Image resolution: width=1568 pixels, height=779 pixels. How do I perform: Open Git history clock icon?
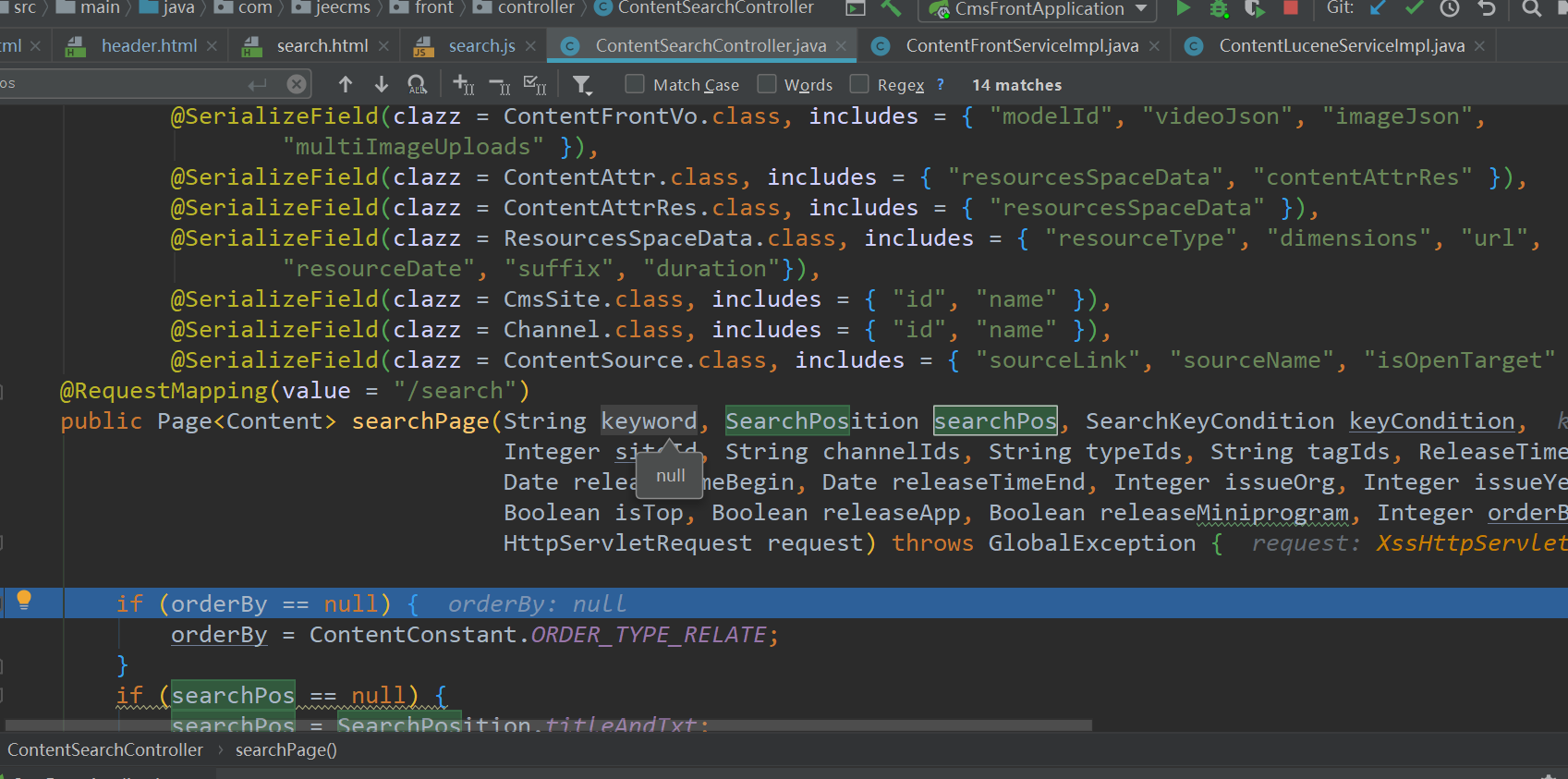pyautogui.click(x=1450, y=8)
